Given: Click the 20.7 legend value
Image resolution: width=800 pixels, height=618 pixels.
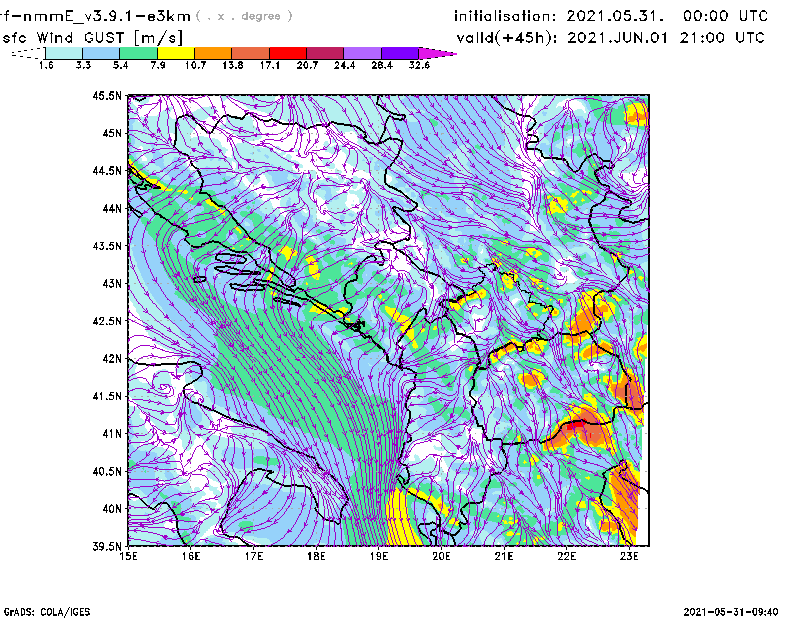Looking at the screenshot, I should [x=307, y=65].
